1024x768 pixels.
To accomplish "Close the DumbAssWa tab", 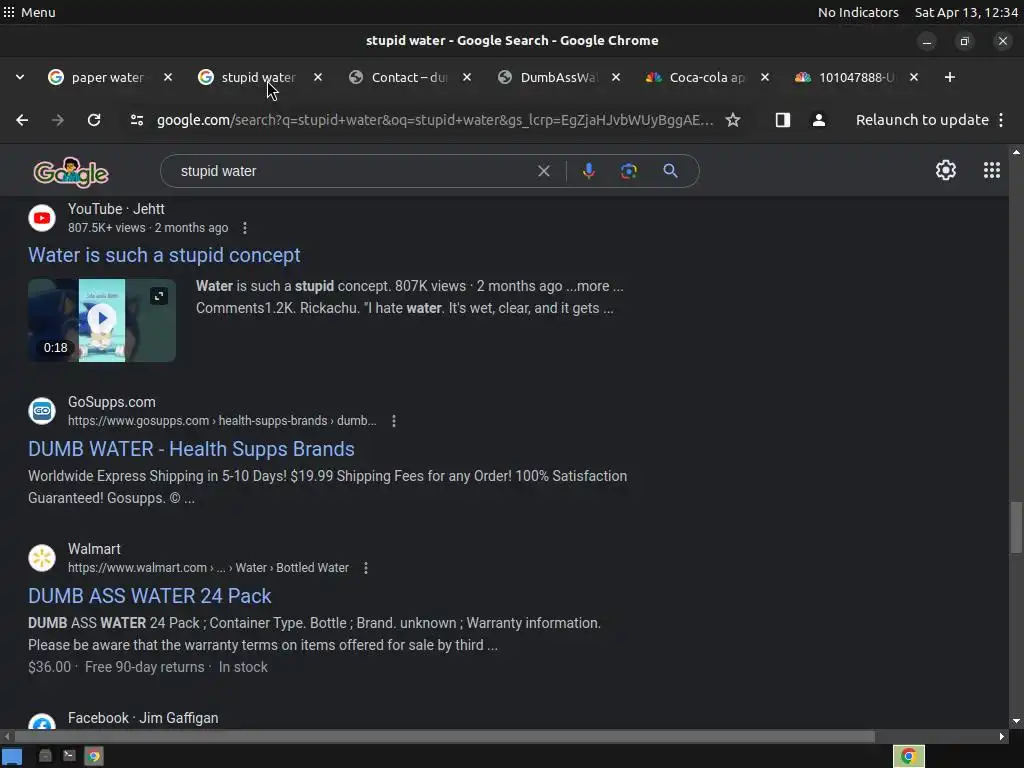I will pyautogui.click(x=615, y=77).
